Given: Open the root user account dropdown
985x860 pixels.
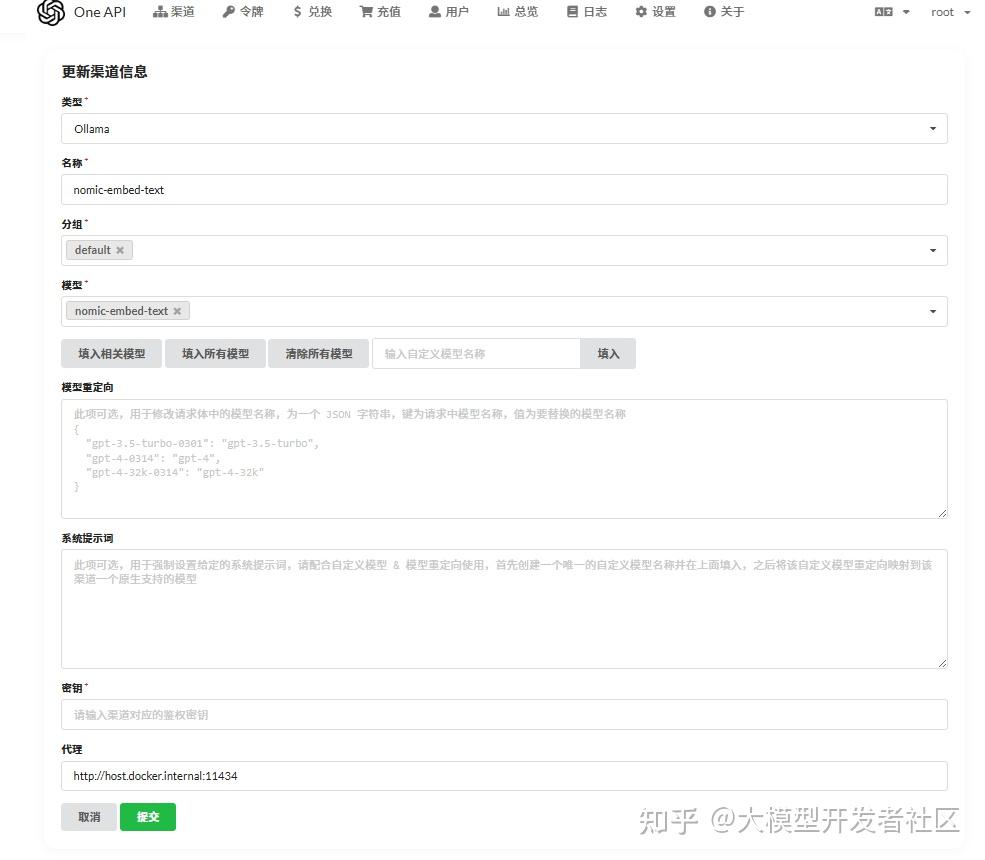Looking at the screenshot, I should pyautogui.click(x=950, y=12).
